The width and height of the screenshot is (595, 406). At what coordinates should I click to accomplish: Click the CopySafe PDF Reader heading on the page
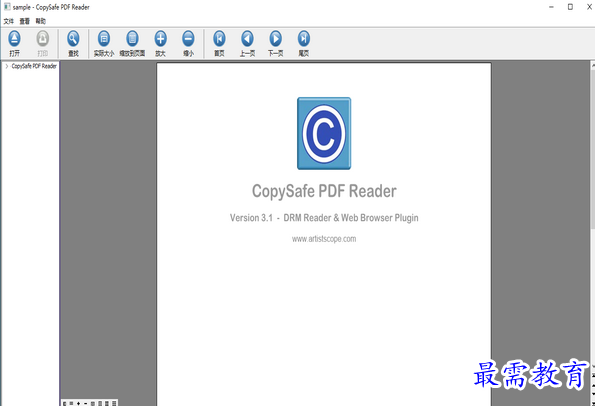tap(324, 191)
